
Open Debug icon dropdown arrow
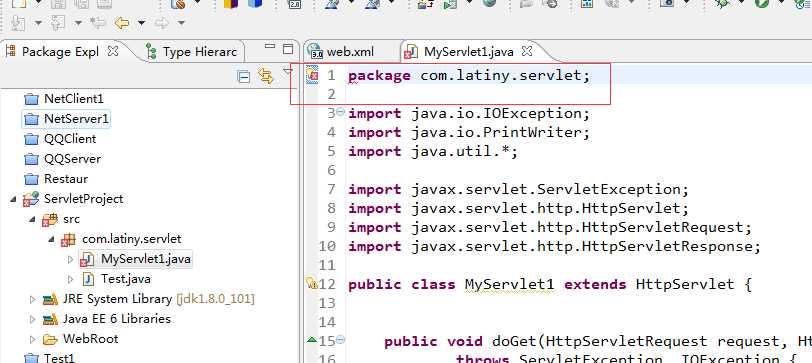[x=742, y=2]
